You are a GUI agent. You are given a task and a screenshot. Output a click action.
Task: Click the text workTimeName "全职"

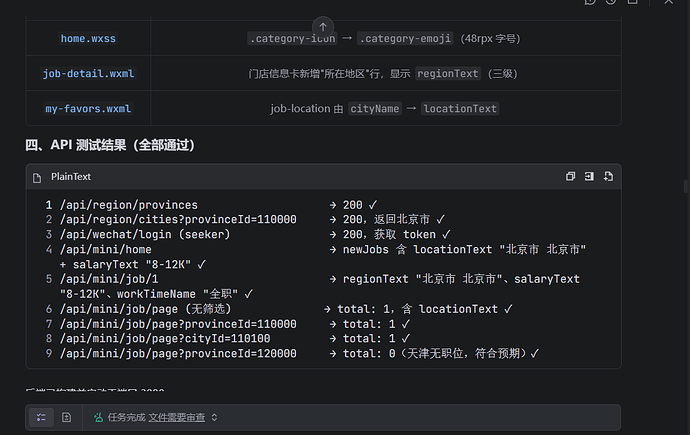coord(177,294)
